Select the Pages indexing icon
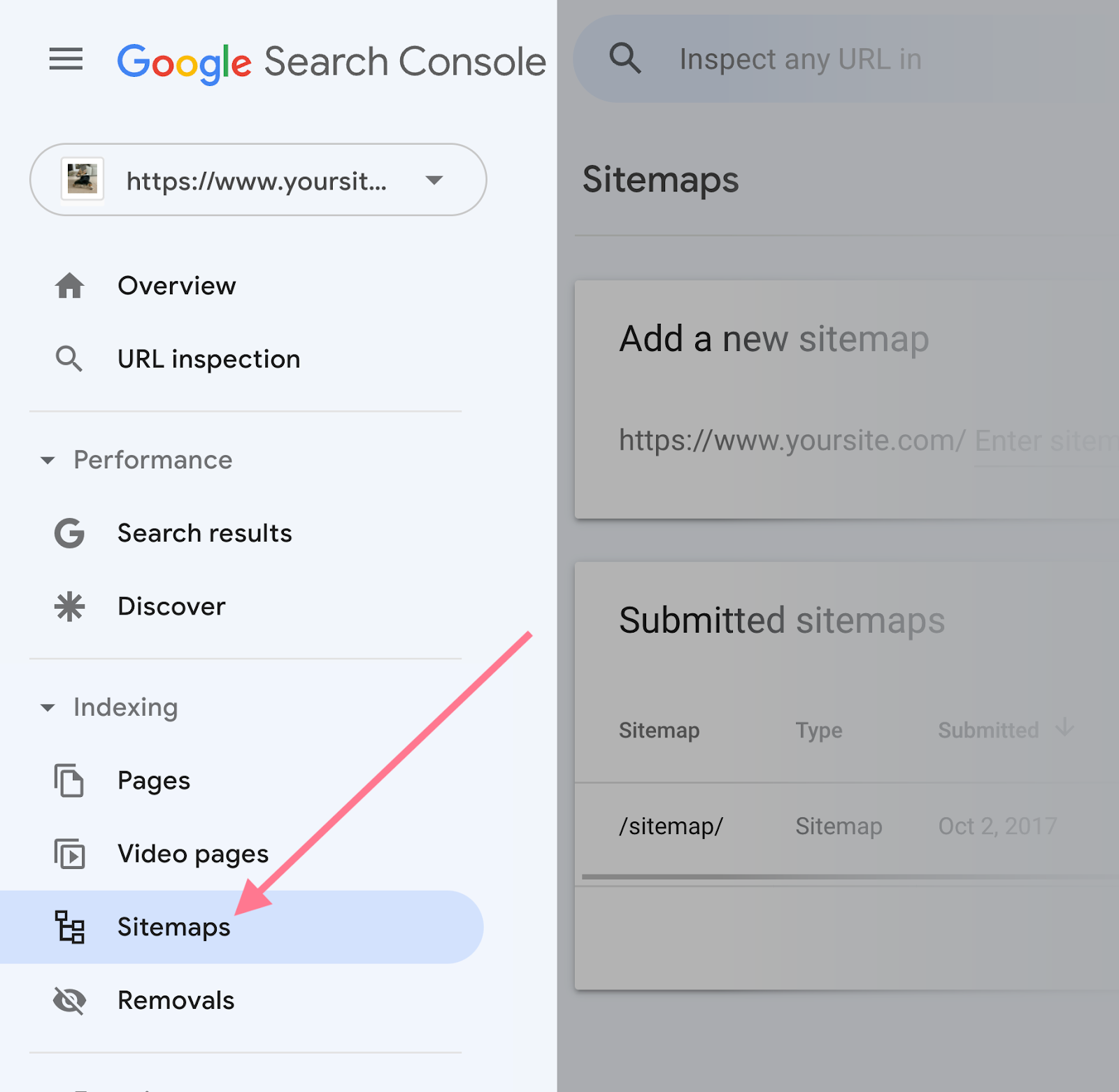Screen dimensions: 1119x1092 pos(69,781)
